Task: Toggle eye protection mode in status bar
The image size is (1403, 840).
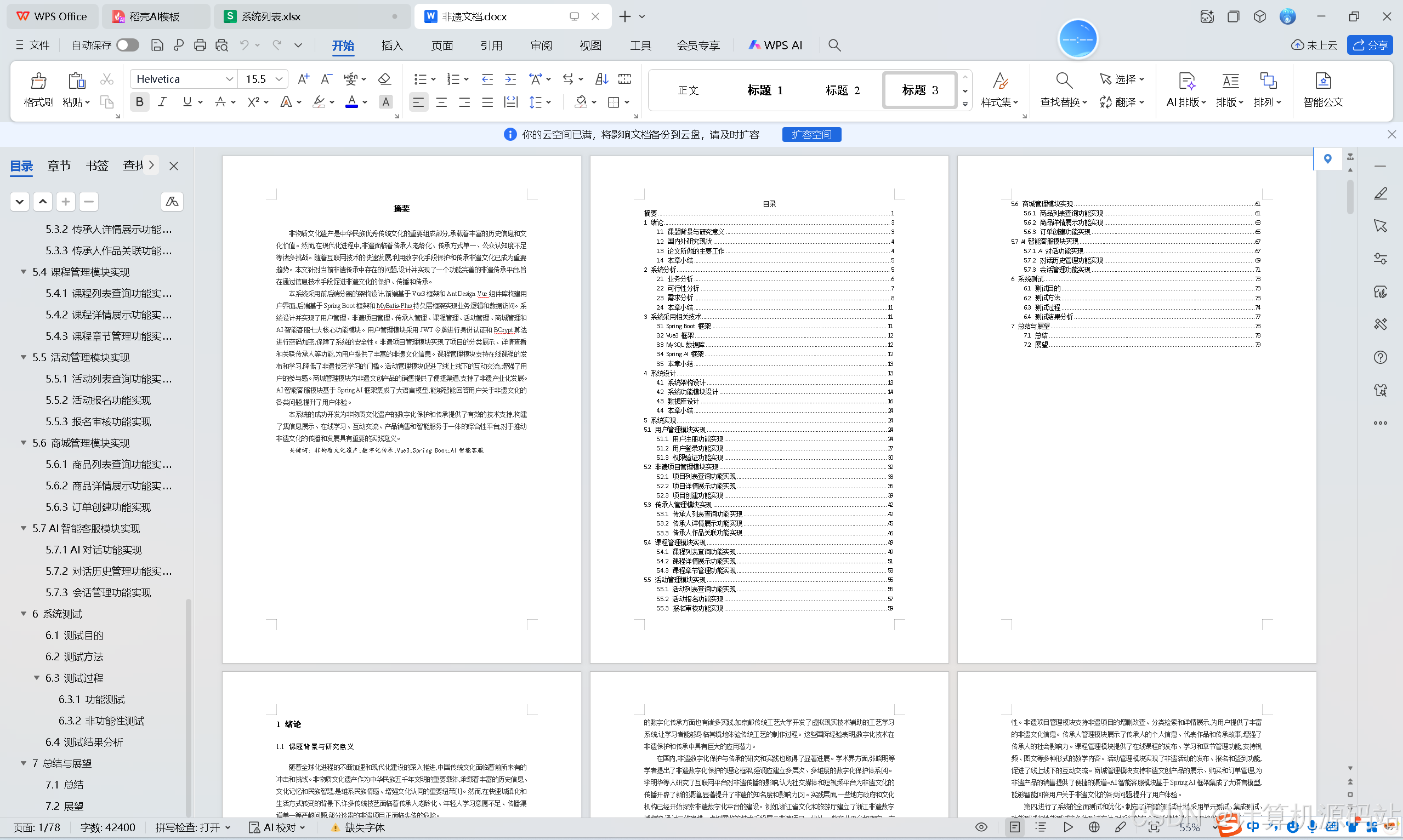Action: point(981,827)
